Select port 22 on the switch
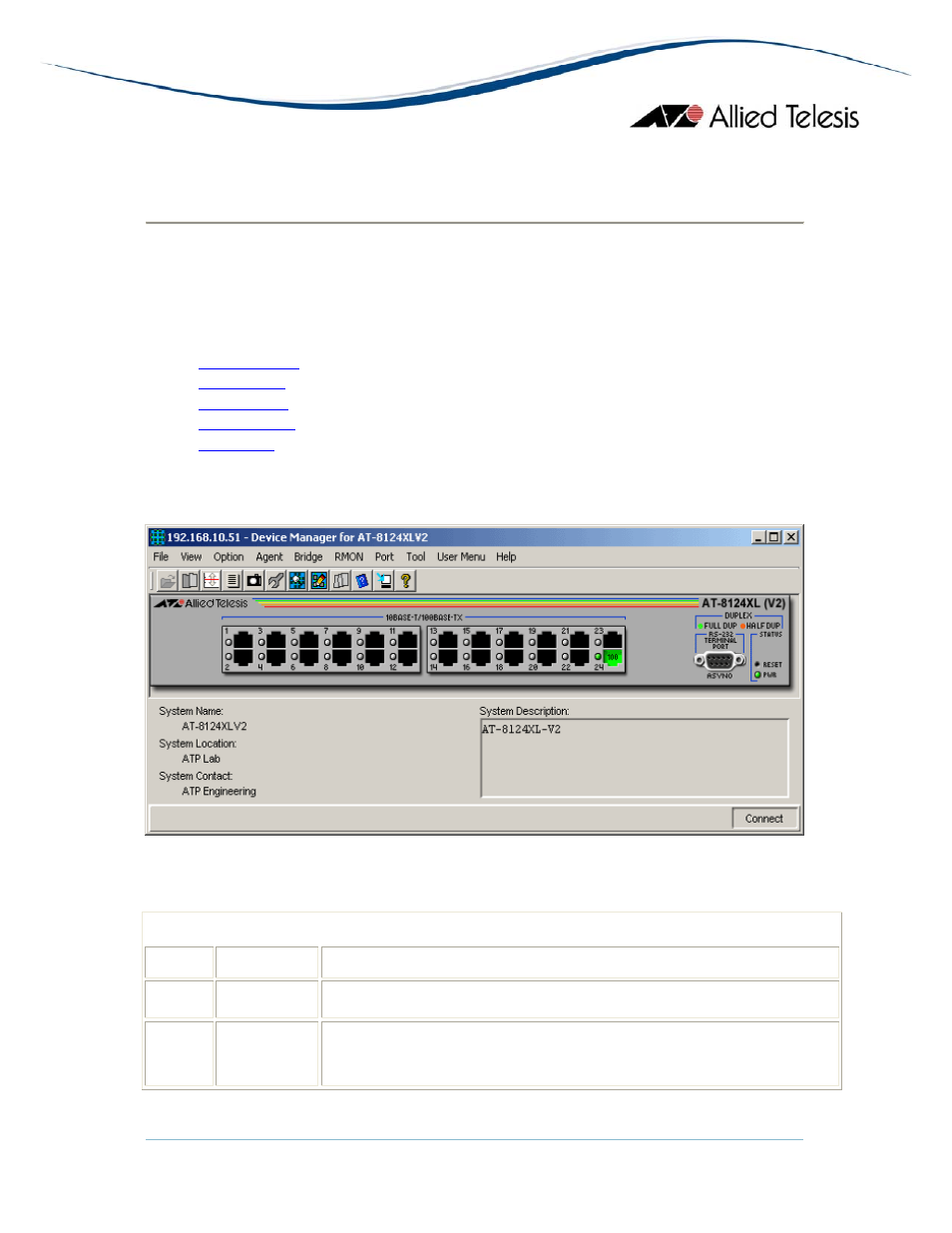This screenshot has width=952, height=1233. click(x=580, y=657)
